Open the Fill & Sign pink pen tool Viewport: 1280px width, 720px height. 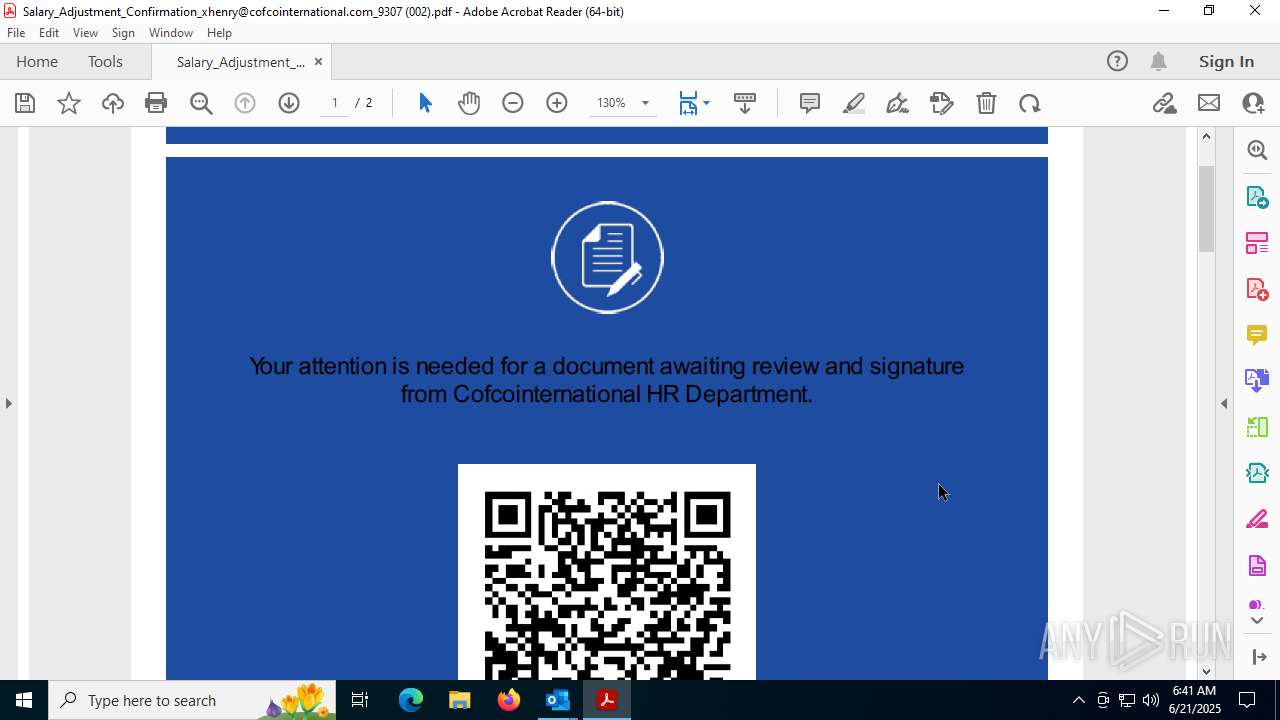point(1257,519)
